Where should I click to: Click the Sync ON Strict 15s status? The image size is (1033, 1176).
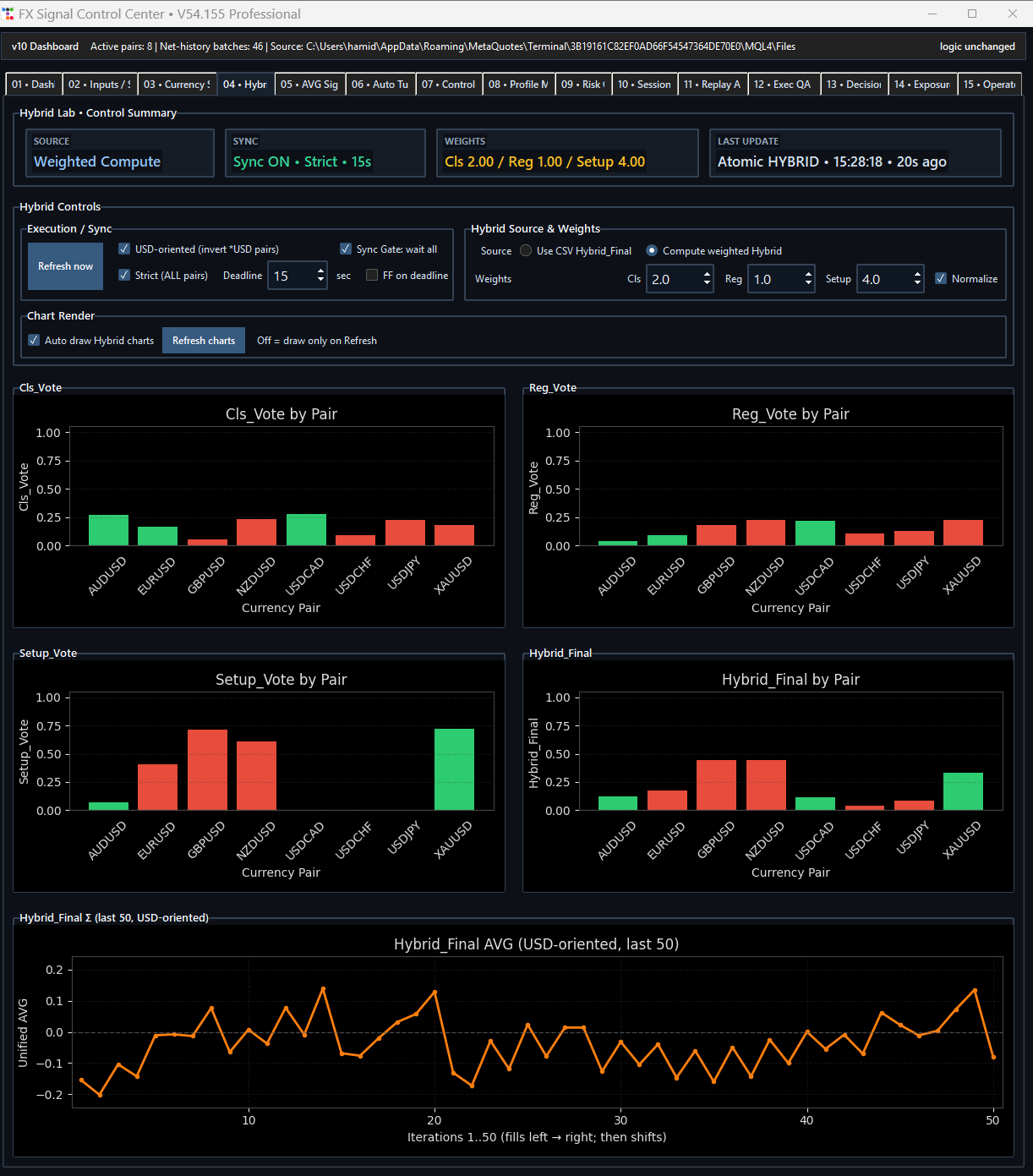302,161
